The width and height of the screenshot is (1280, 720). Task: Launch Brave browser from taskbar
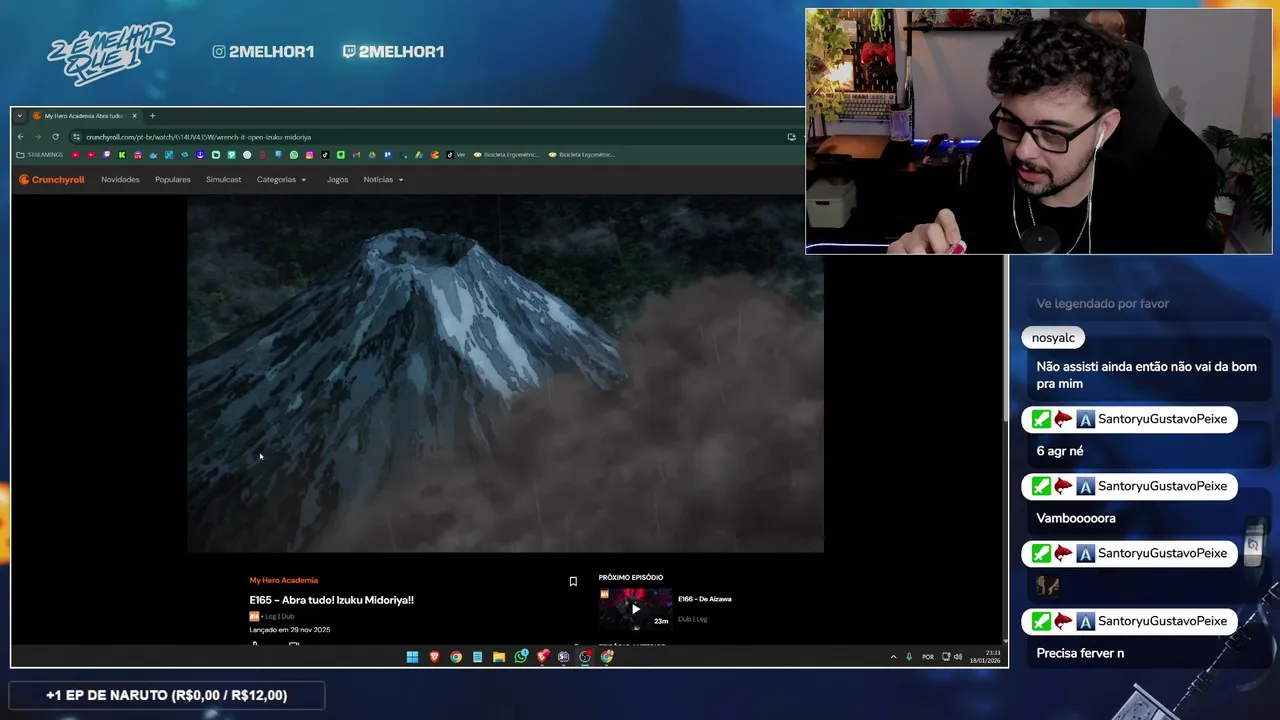[x=434, y=657]
